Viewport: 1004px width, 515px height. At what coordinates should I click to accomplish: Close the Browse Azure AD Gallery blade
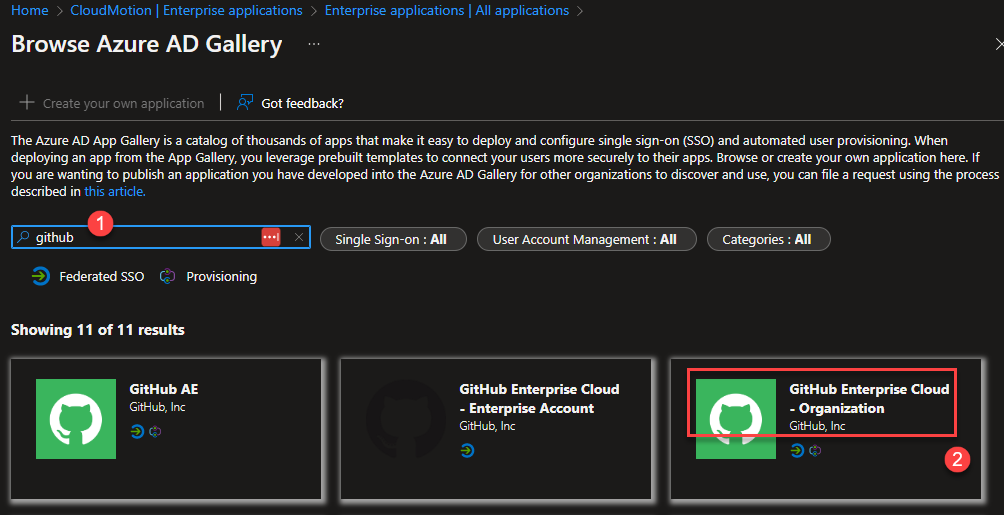coord(998,44)
